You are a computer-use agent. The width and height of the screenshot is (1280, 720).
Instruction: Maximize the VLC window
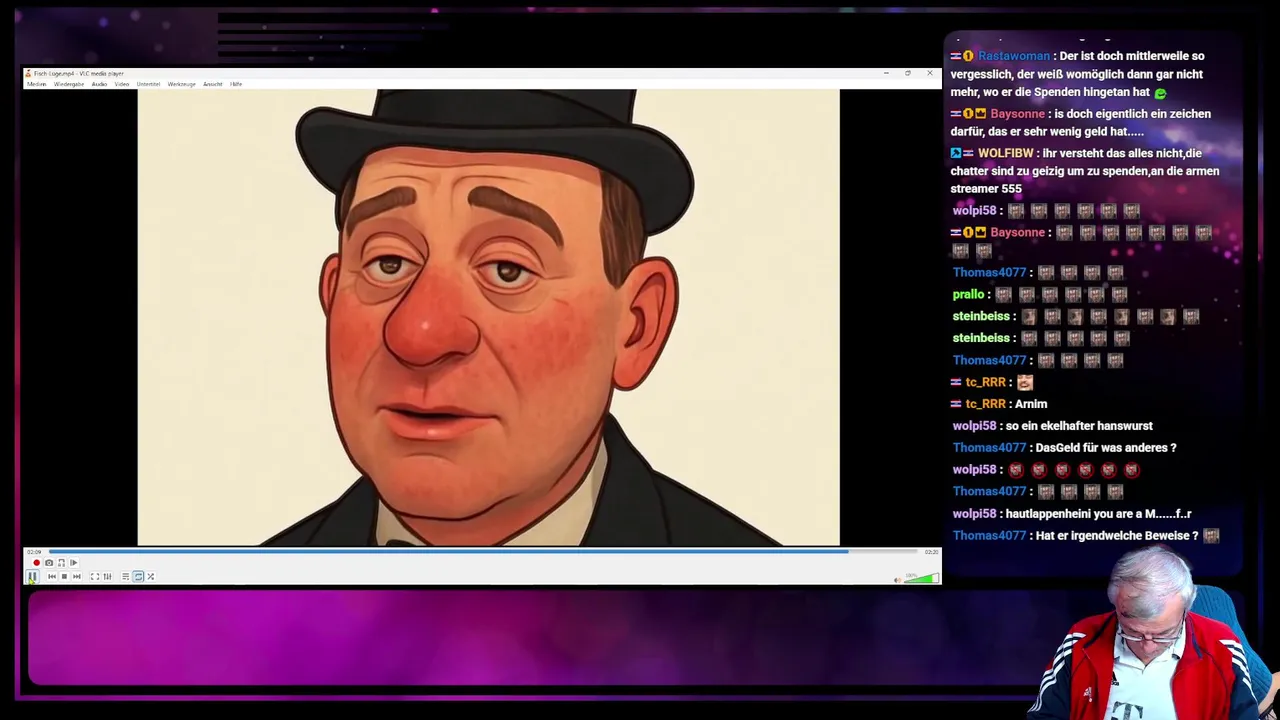[908, 73]
